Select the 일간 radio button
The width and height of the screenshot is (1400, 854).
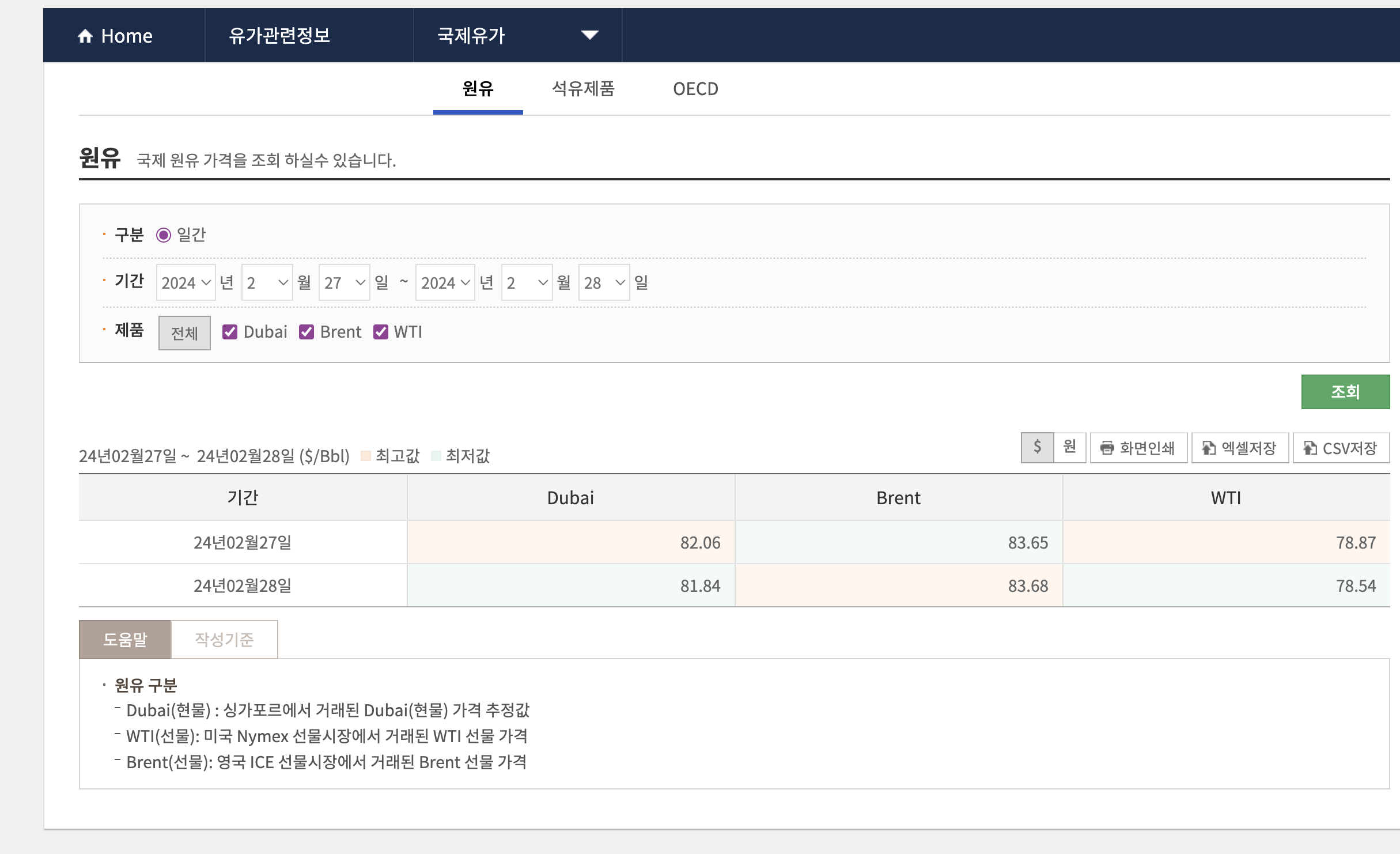164,235
